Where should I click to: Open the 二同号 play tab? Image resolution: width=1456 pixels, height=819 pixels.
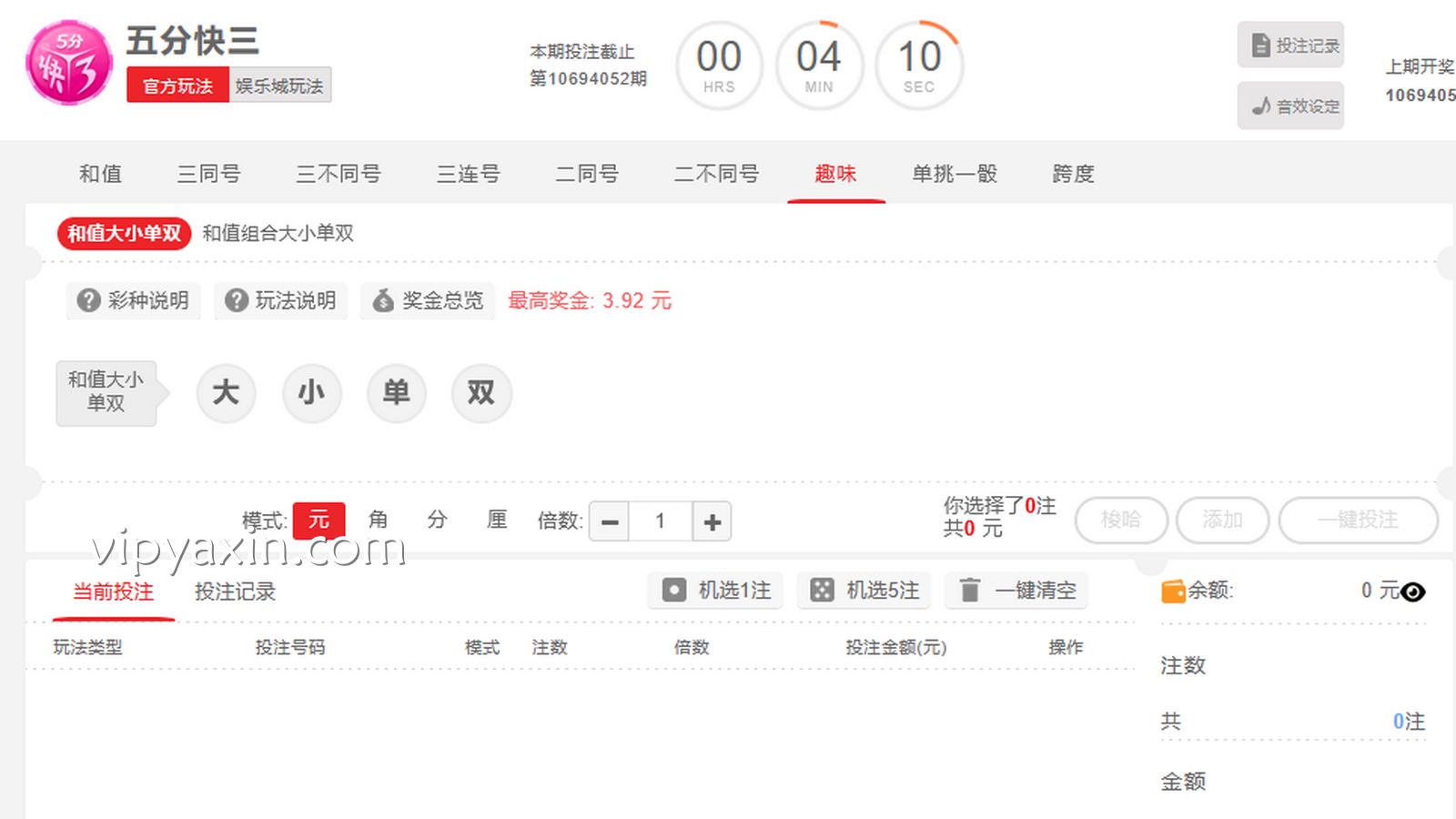coord(587,174)
